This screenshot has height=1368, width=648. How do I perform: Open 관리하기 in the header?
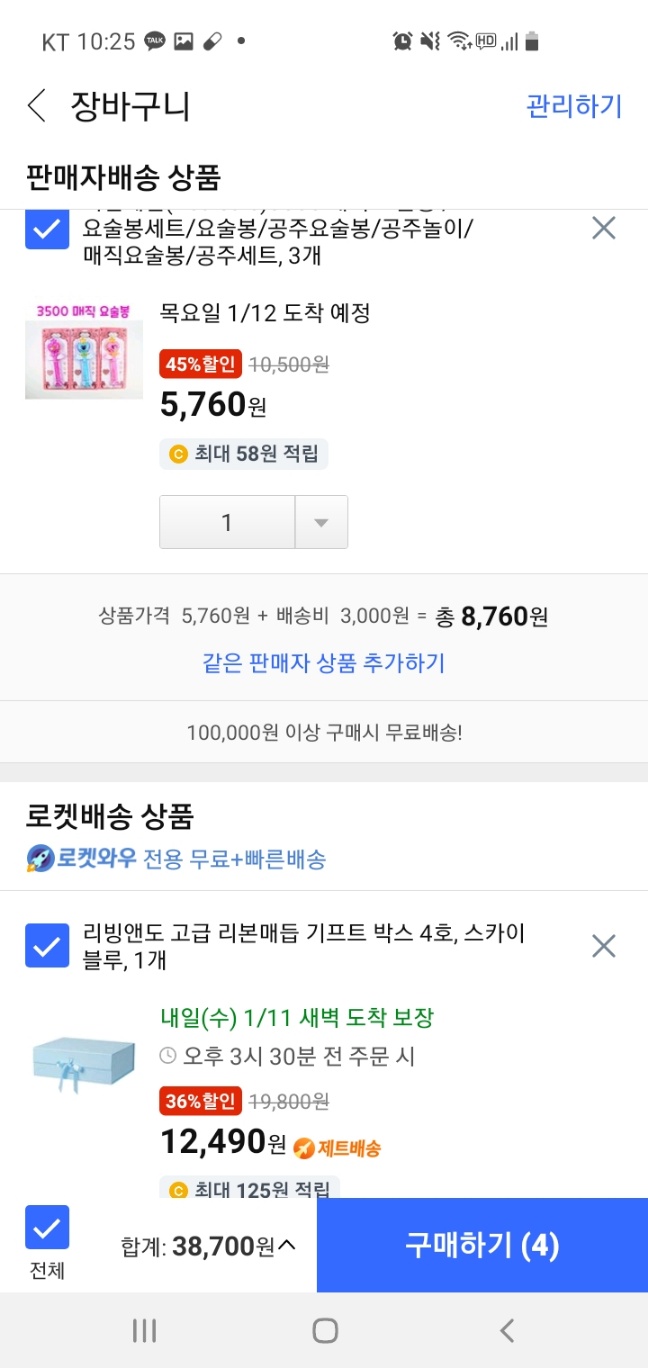[574, 106]
